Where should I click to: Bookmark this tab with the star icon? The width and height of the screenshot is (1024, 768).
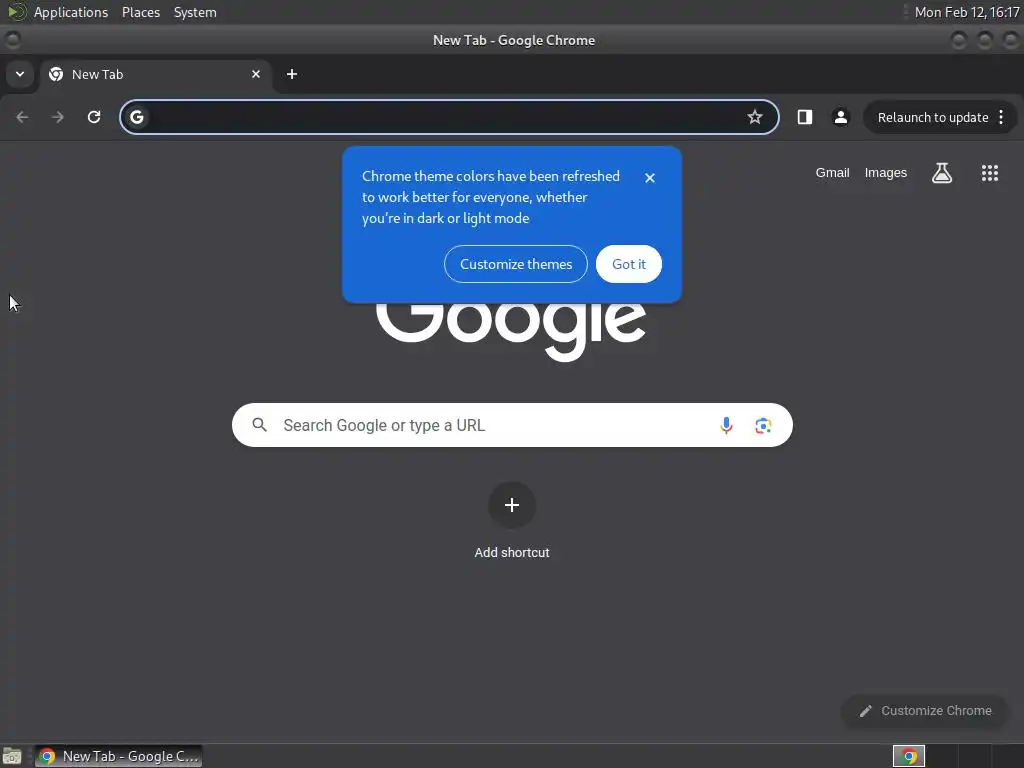tap(755, 117)
